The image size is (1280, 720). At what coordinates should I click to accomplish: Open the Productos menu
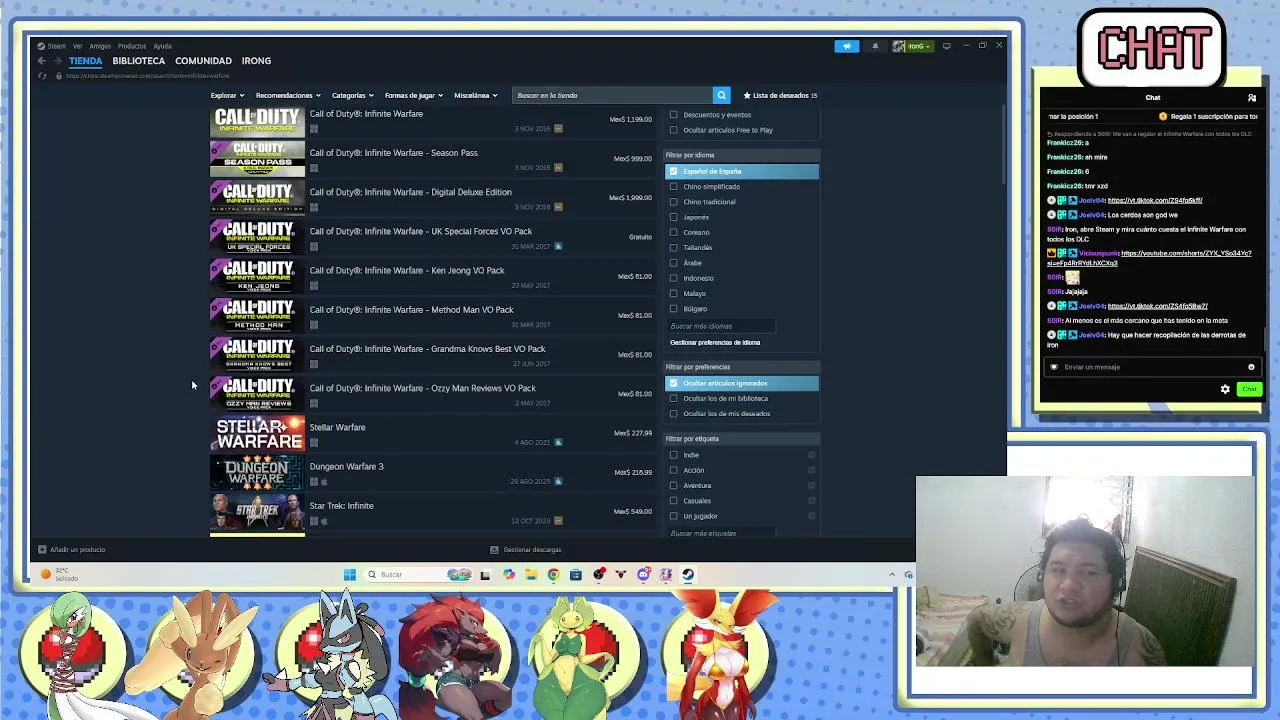(x=132, y=46)
